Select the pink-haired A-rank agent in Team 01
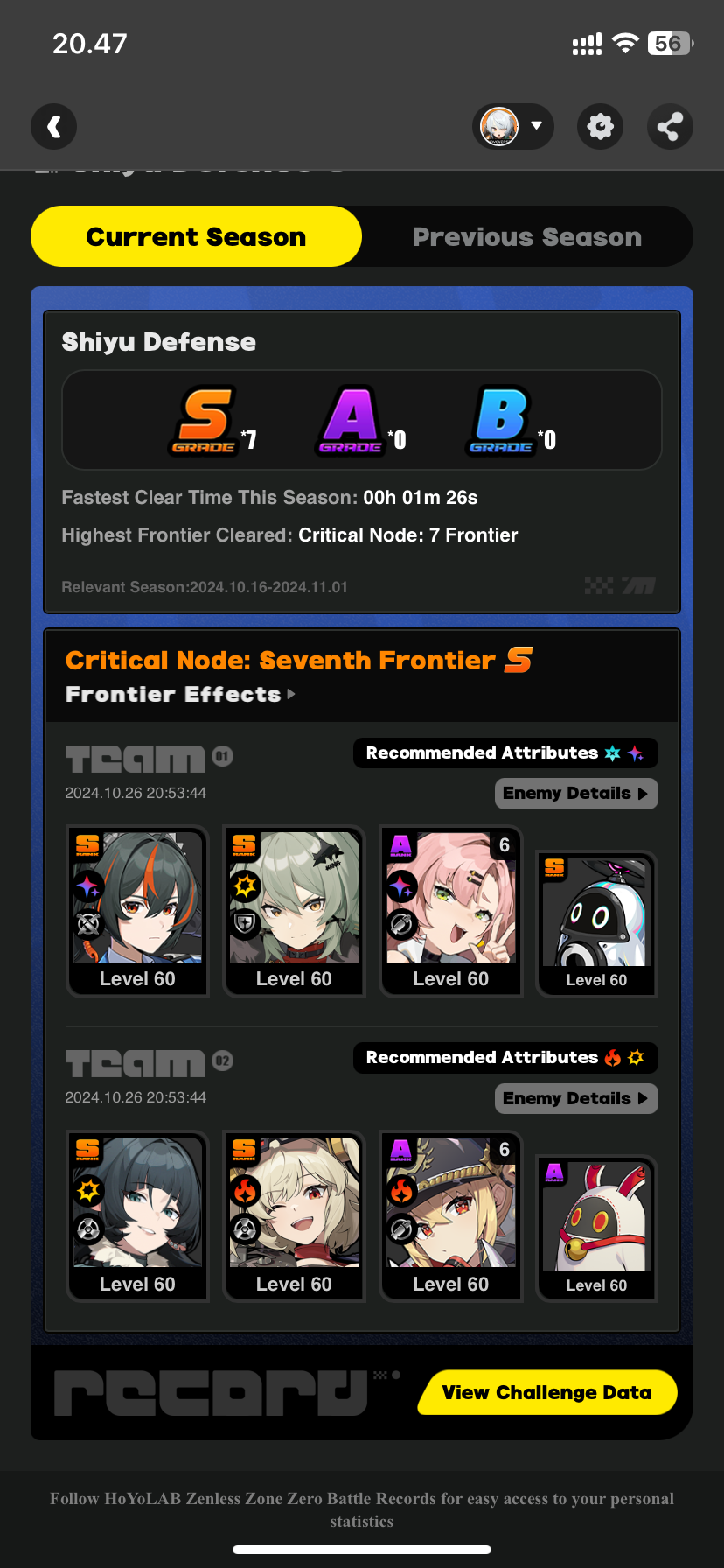The image size is (724, 1568). [451, 911]
